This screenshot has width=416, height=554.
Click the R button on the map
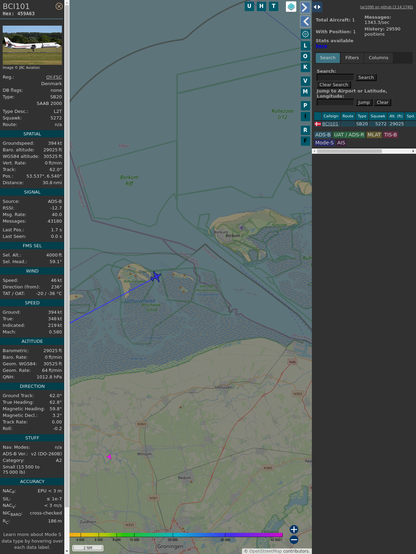[x=305, y=130]
